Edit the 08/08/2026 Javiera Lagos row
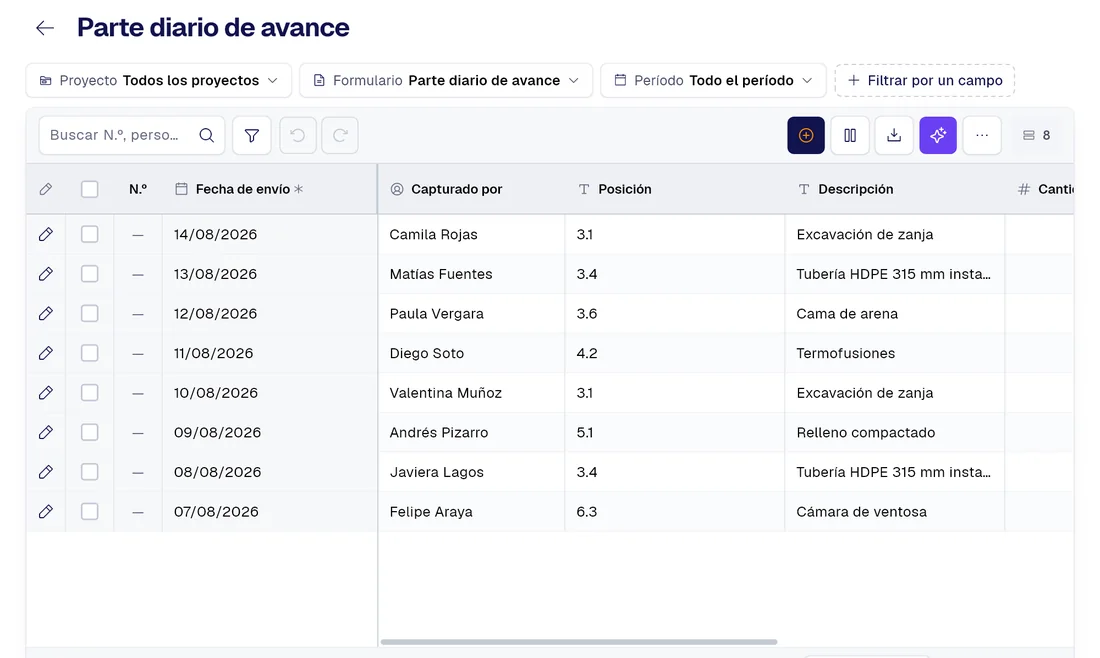The image size is (1100, 658). pyautogui.click(x=46, y=472)
